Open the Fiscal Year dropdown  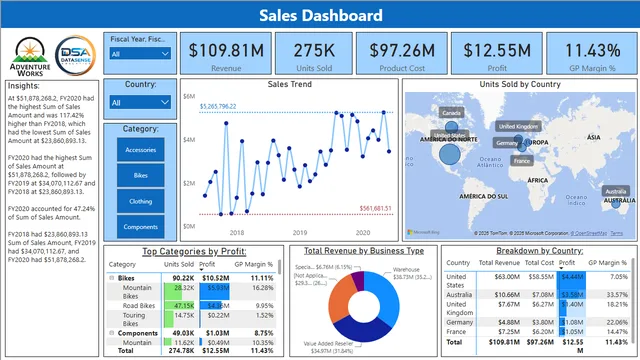(x=140, y=54)
